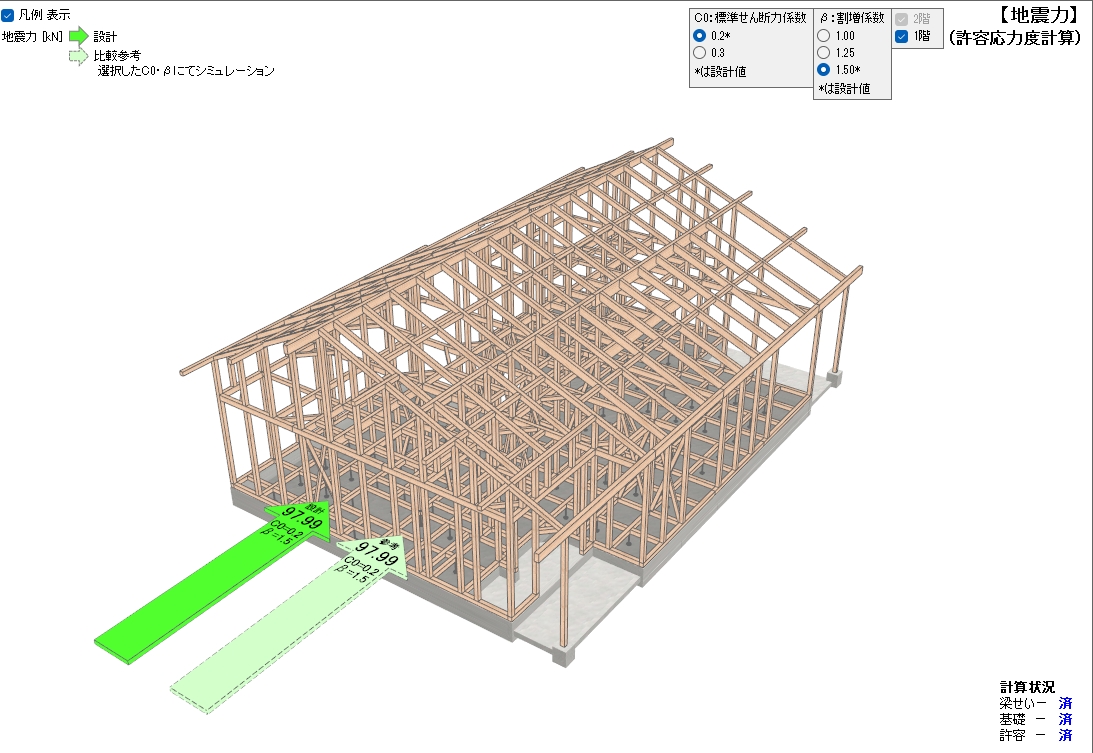The image size is (1093, 753).
Task: Choose β coefficient 1.00
Action: coord(823,36)
